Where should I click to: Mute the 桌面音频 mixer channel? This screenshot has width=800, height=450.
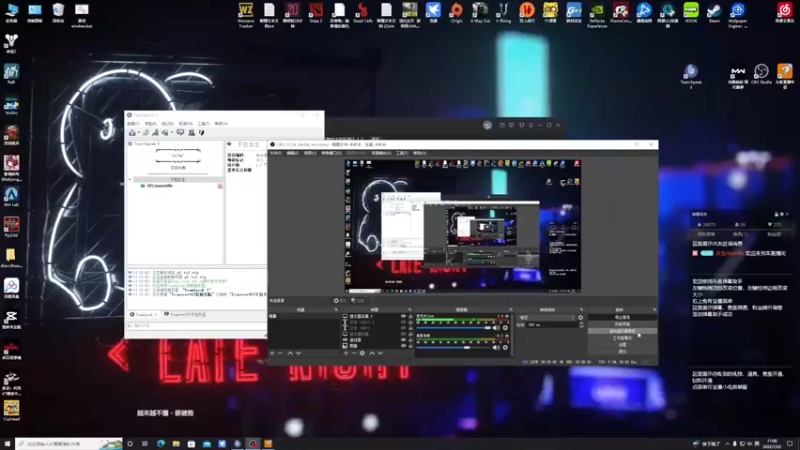click(496, 347)
